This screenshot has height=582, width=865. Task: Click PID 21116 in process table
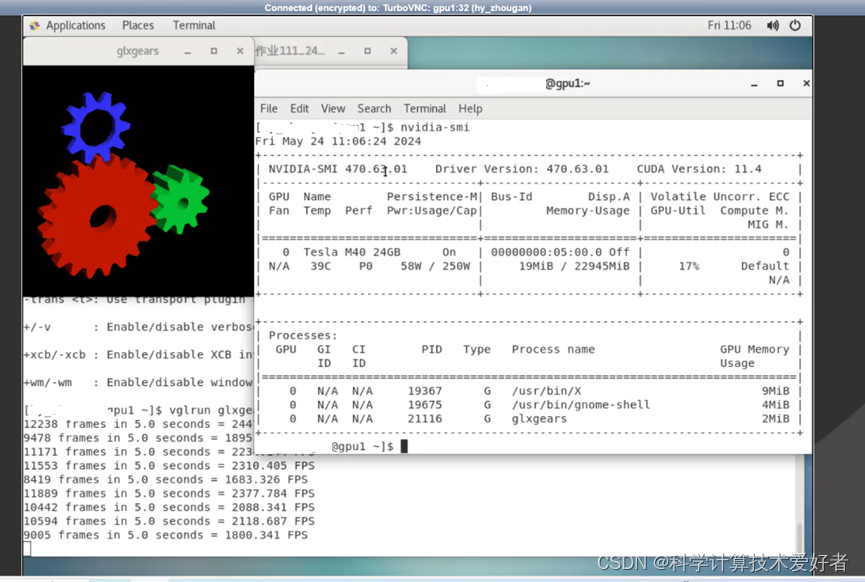pos(425,419)
